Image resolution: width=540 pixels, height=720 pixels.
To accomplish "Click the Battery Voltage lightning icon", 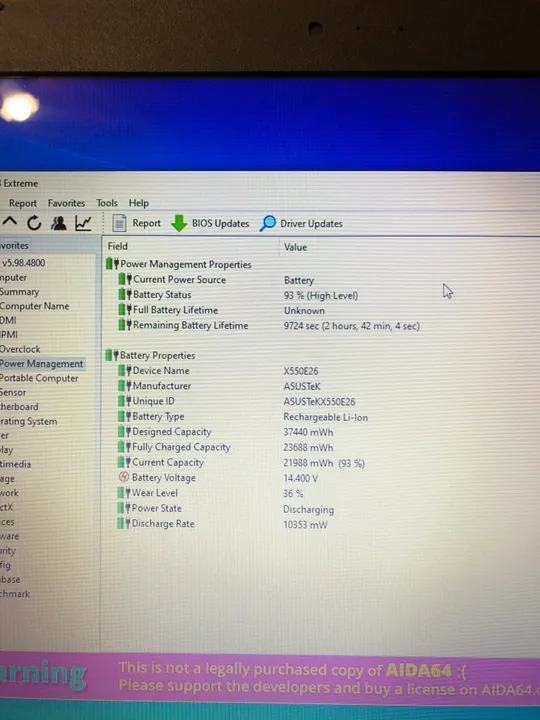I will 124,477.
